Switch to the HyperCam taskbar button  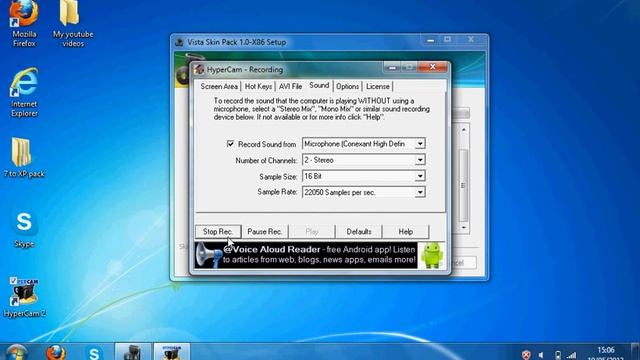pos(171,352)
